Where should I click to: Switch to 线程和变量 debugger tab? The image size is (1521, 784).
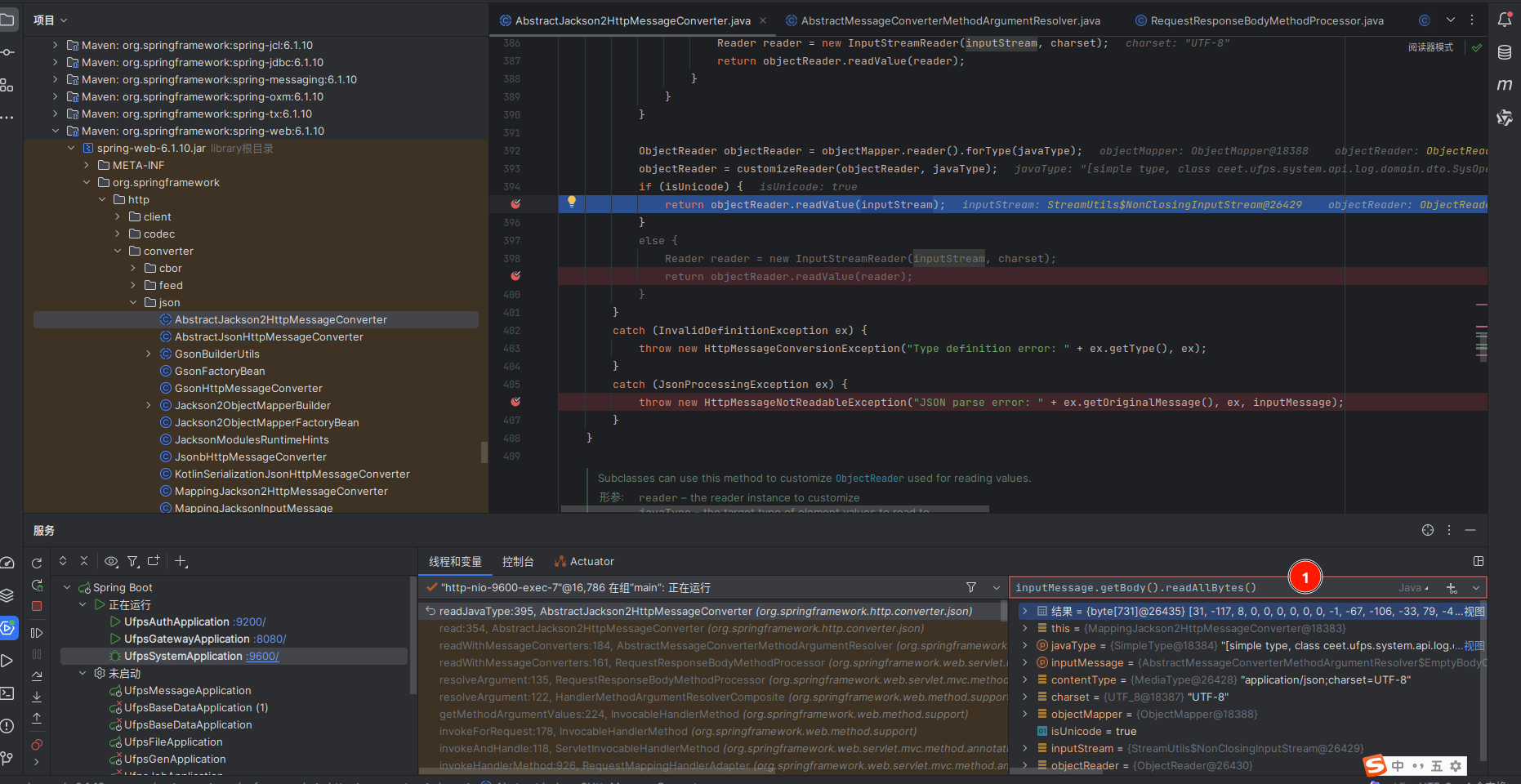455,562
